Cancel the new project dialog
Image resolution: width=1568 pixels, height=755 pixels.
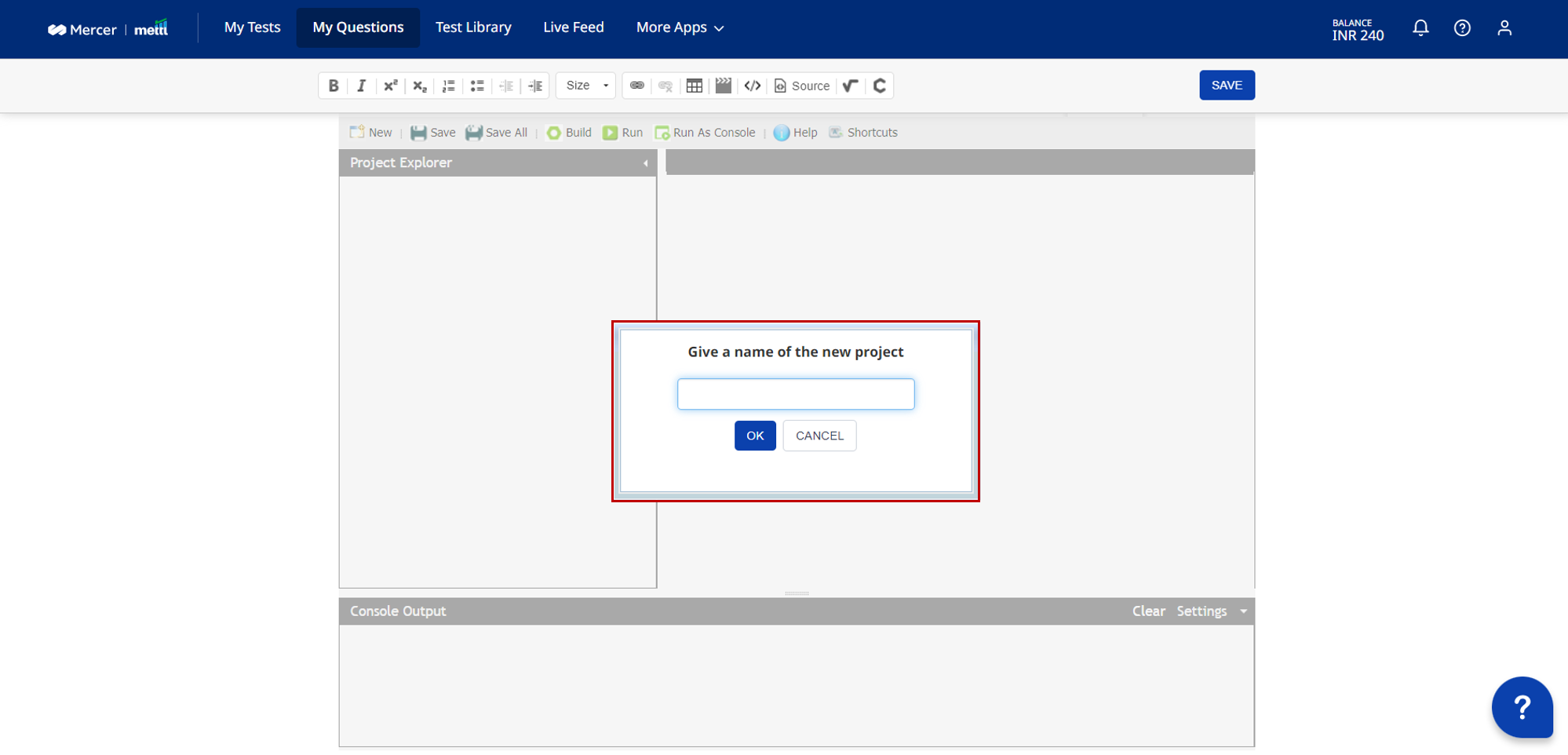click(819, 436)
